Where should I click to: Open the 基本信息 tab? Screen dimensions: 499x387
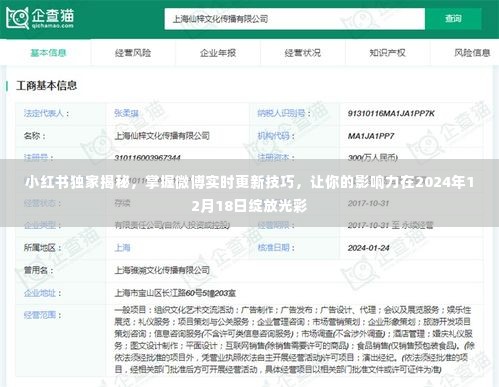tap(48, 53)
